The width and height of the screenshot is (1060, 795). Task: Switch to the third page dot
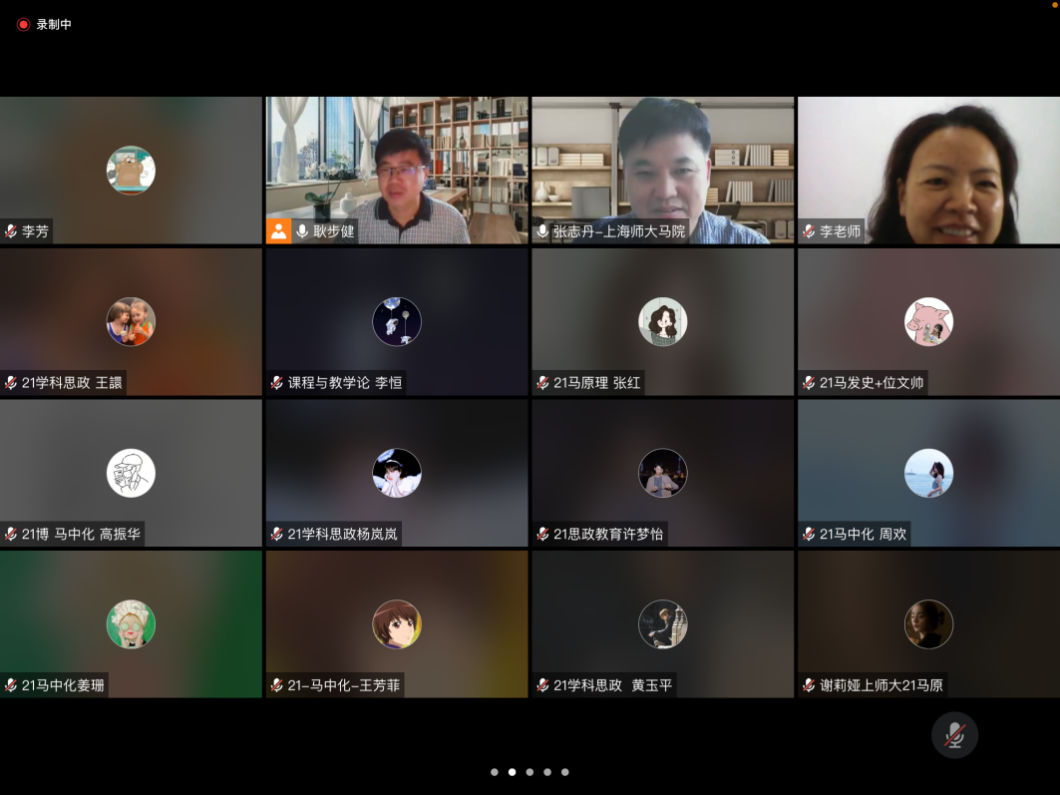click(x=530, y=772)
